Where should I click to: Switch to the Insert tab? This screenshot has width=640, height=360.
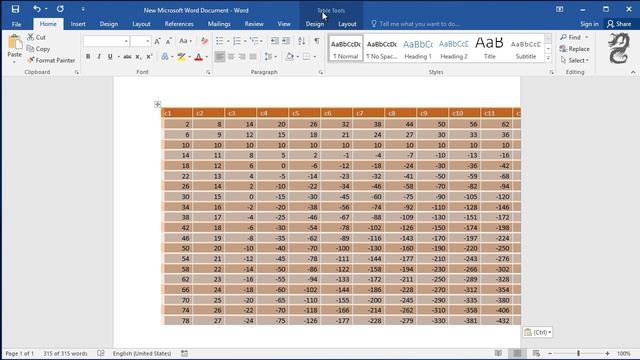(x=78, y=24)
